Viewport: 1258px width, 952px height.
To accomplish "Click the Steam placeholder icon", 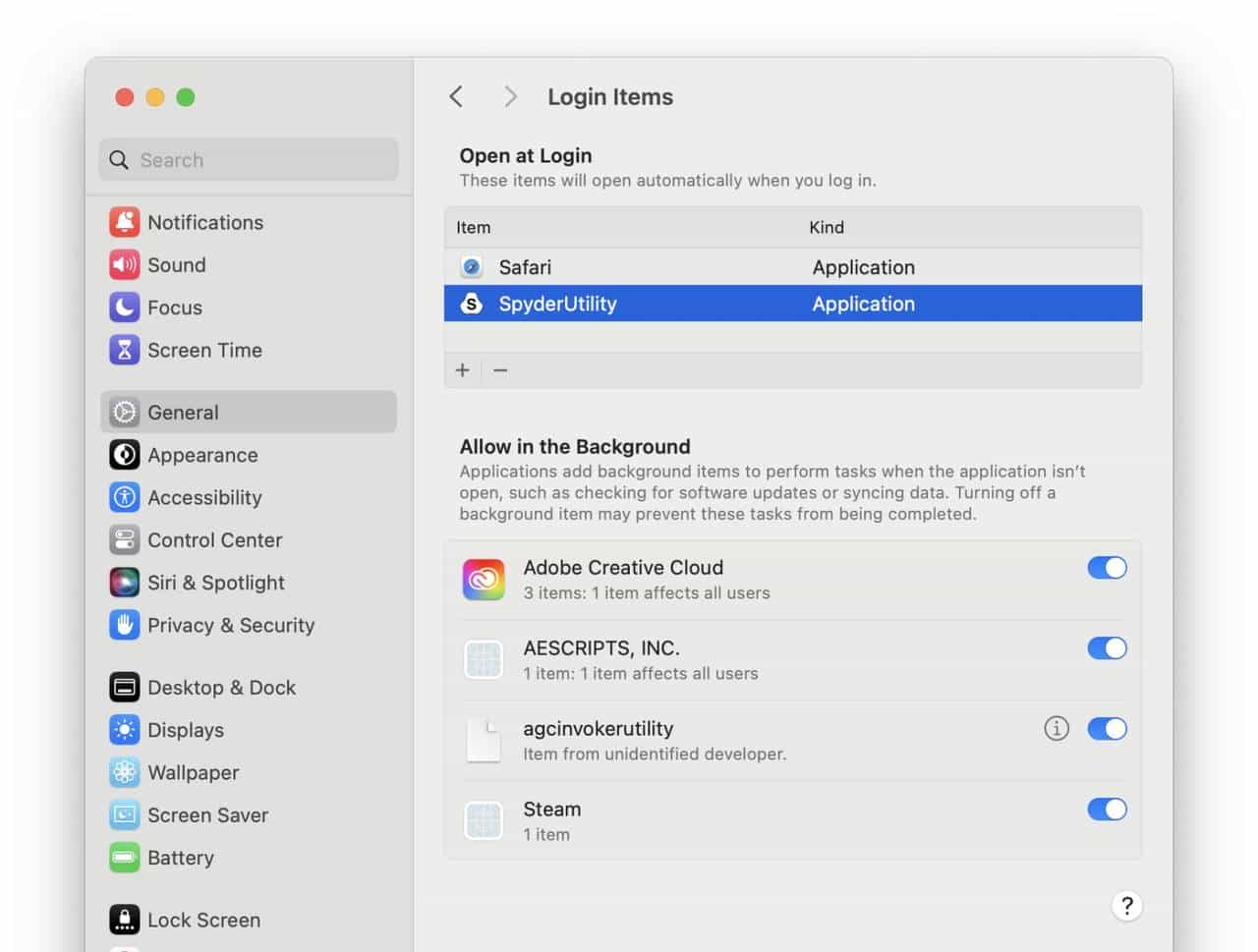I will coord(484,821).
